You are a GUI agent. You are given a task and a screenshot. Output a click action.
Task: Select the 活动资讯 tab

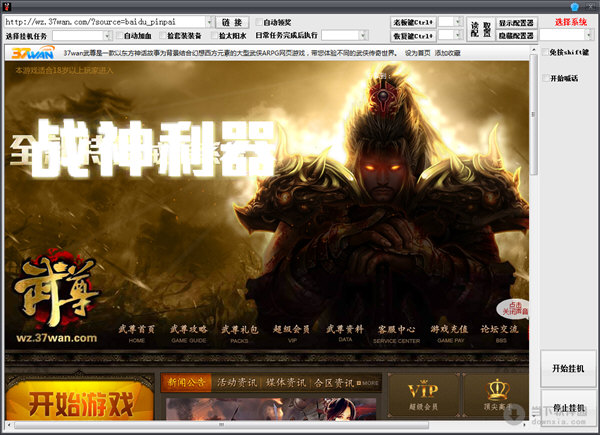coord(237,382)
